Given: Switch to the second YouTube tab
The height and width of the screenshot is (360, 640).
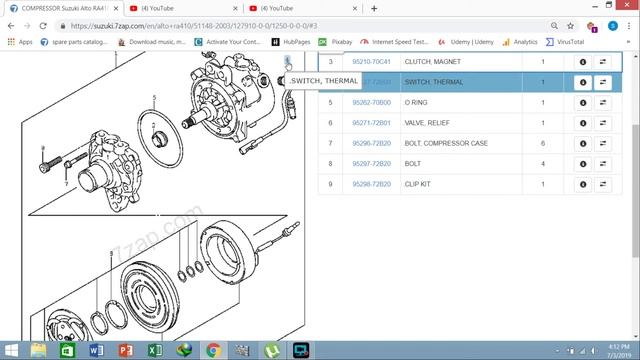Looking at the screenshot, I should pyautogui.click(x=302, y=8).
